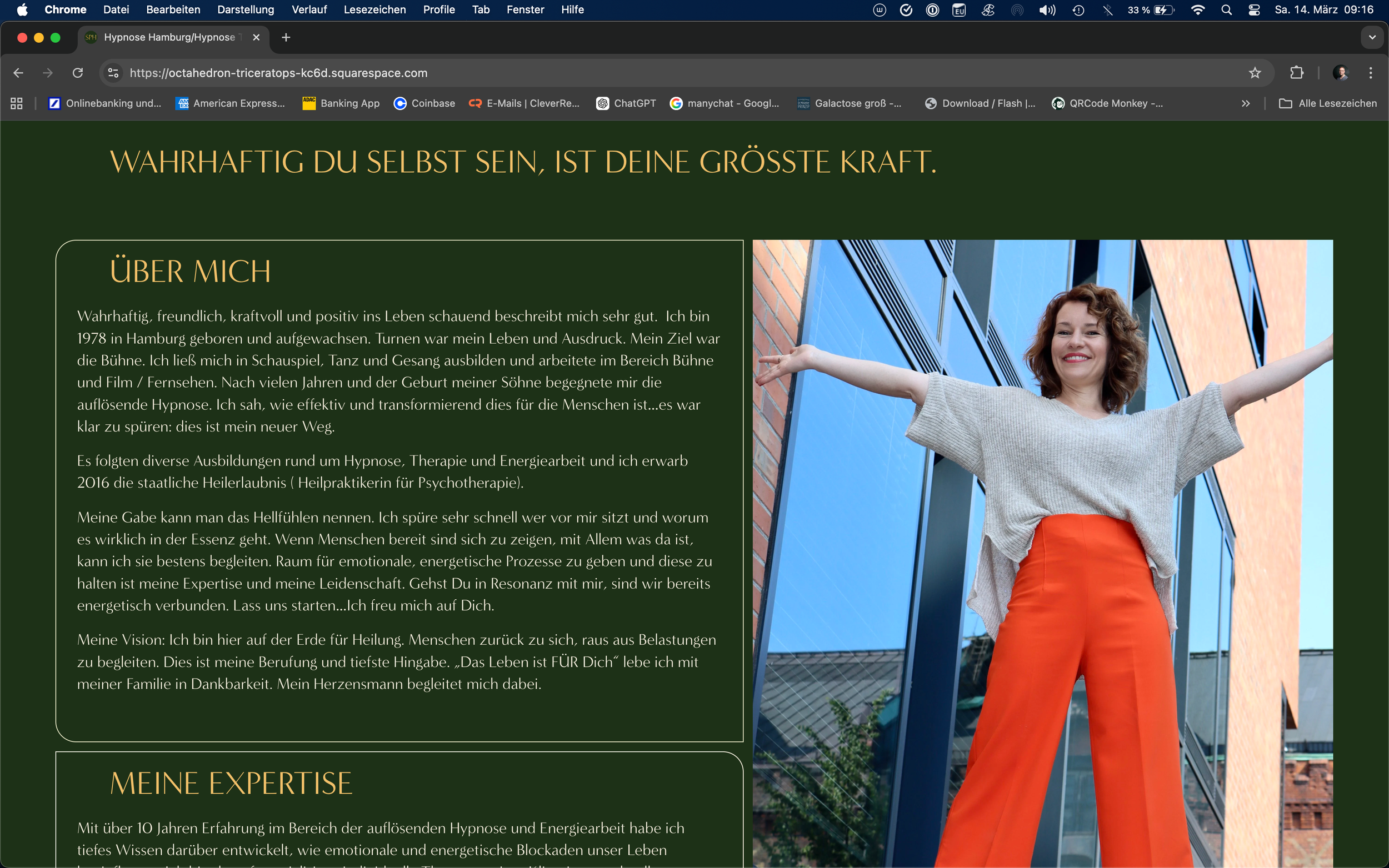
Task: Open the Apps grid in the bookmarks bar
Action: (x=17, y=103)
